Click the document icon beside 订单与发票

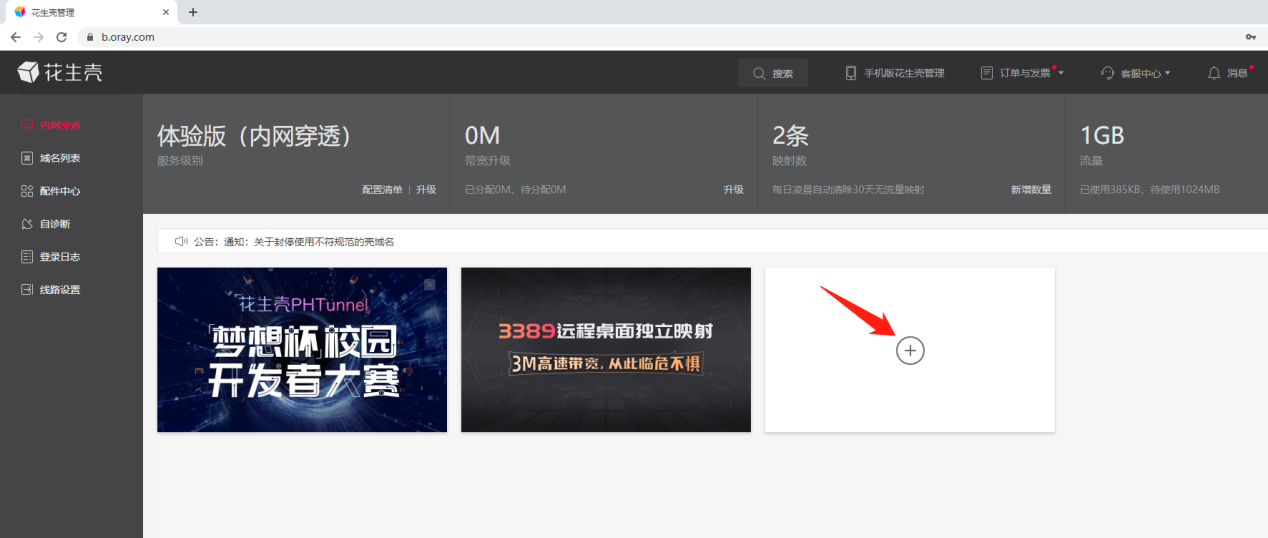(987, 73)
